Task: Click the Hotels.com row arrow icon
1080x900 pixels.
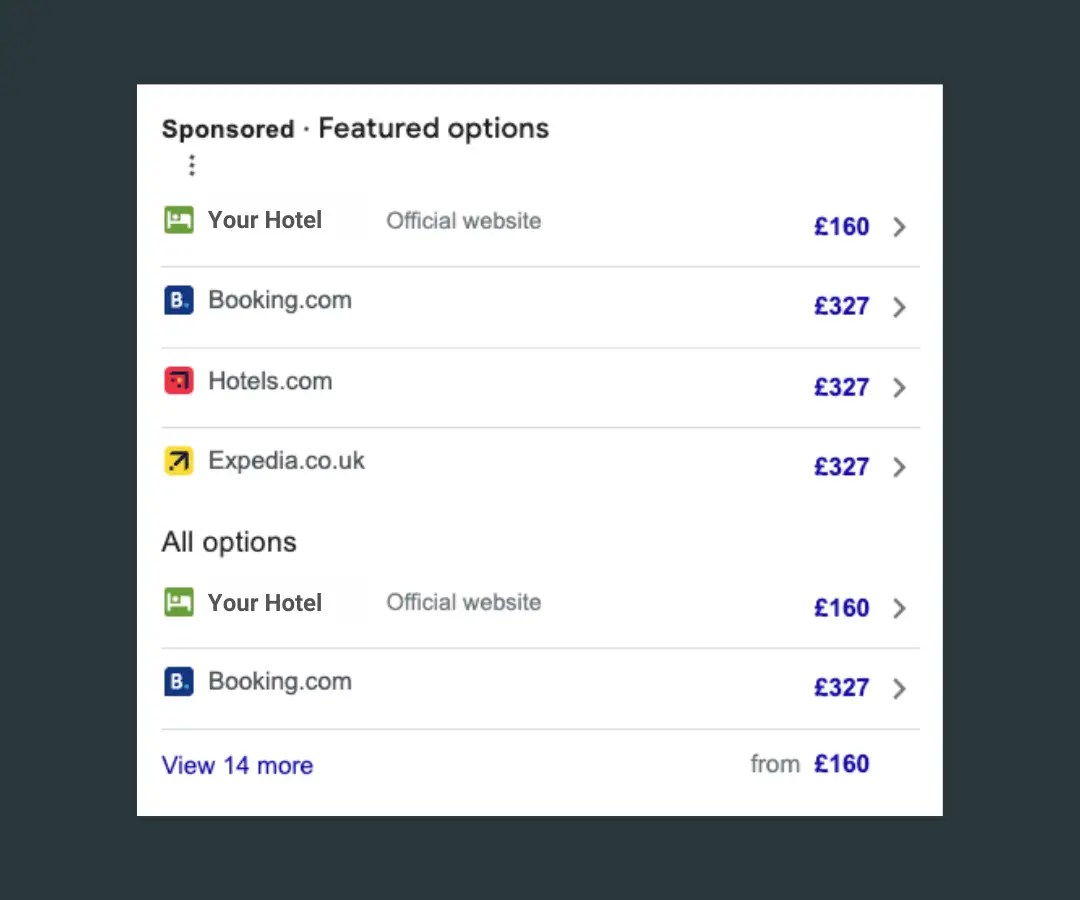Action: (899, 387)
